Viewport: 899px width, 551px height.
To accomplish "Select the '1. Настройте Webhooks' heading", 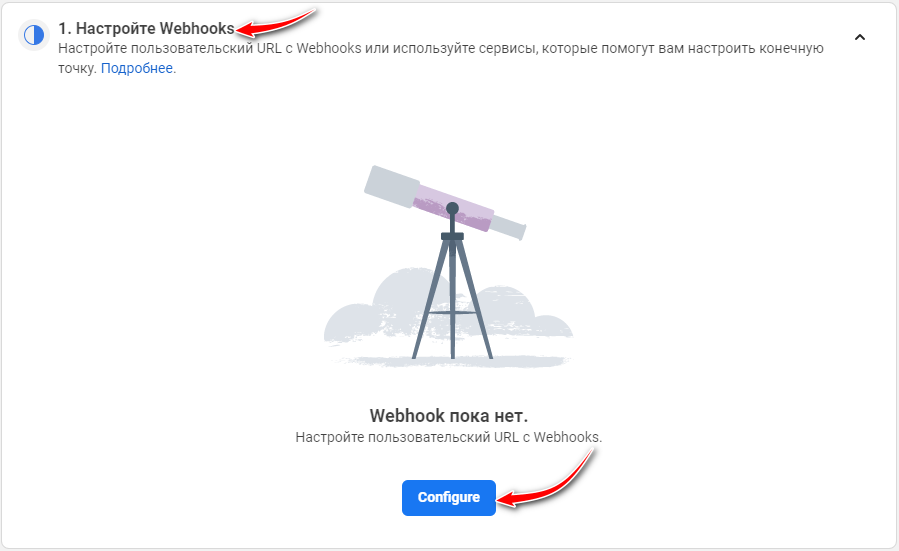I will pyautogui.click(x=146, y=29).
